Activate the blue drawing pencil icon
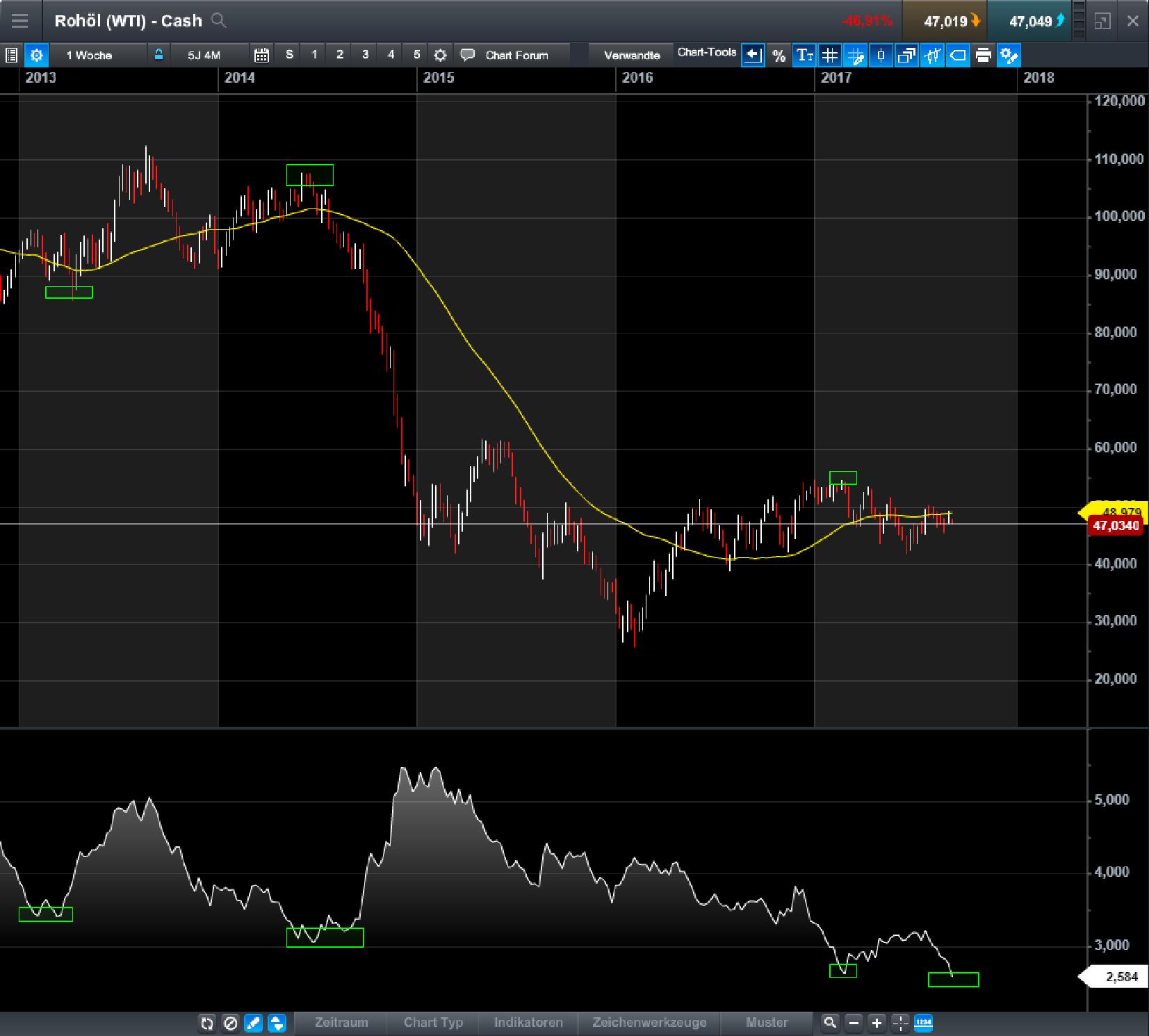Screen dimensions: 1149x1036 tap(254, 1022)
